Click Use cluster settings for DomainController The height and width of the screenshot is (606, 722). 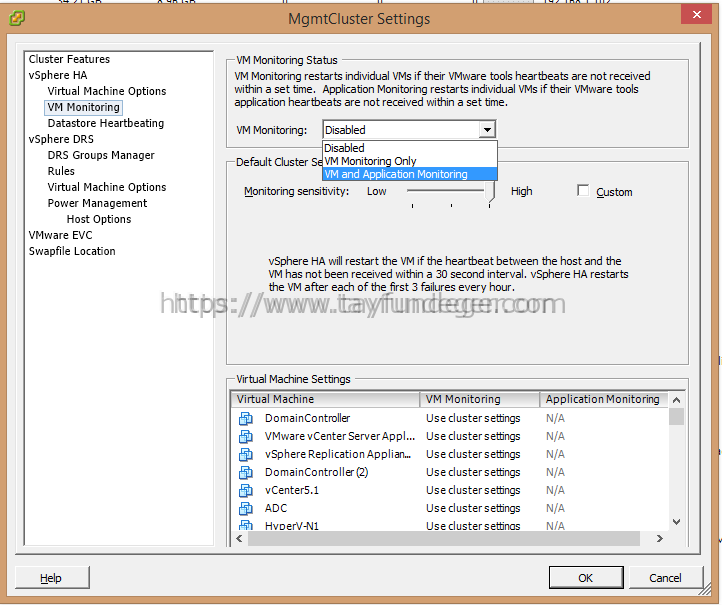click(x=473, y=418)
